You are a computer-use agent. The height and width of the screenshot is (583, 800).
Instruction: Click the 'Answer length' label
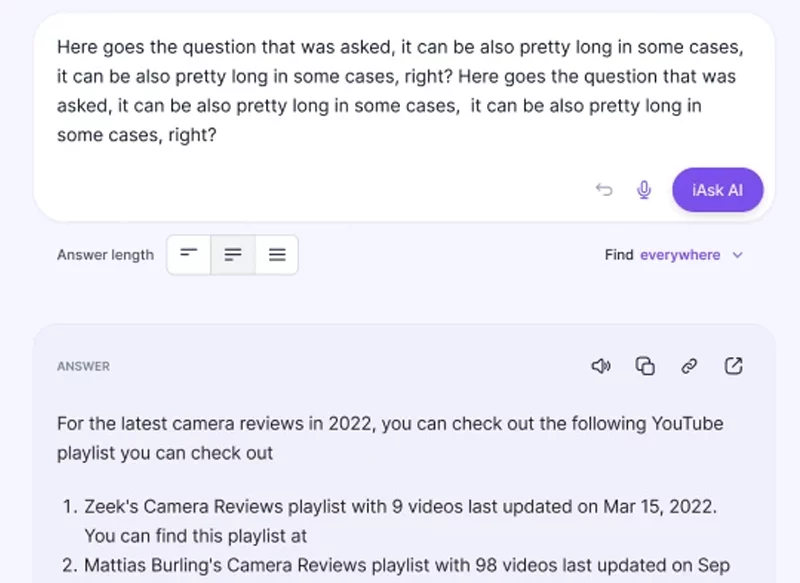[x=105, y=255]
